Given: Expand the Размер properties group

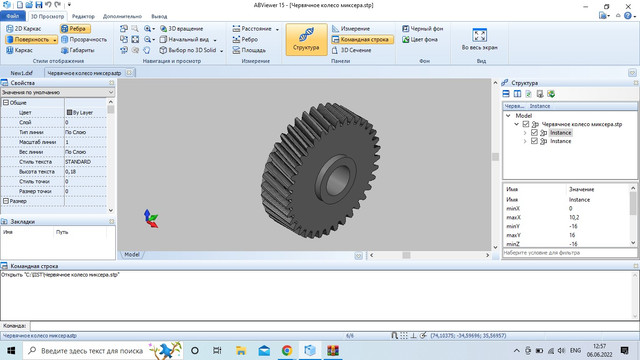Looking at the screenshot, I should pyautogui.click(x=6, y=201).
